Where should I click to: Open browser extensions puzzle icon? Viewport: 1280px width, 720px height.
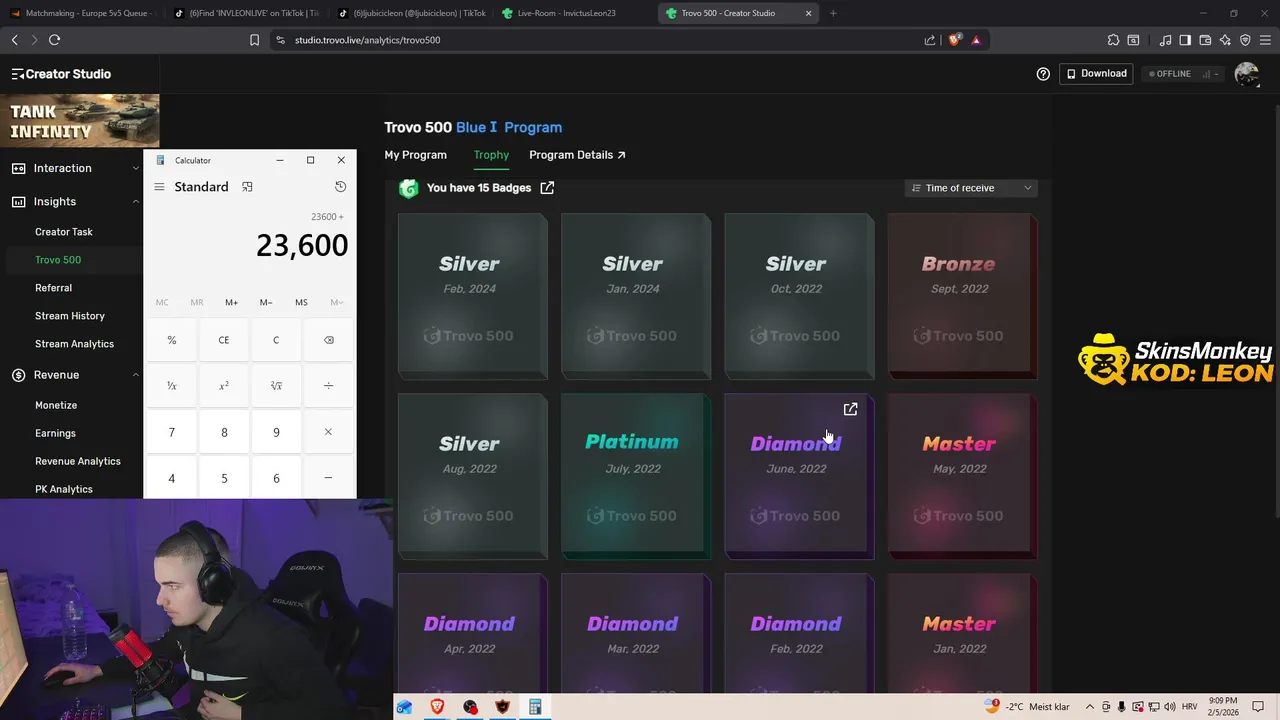[1113, 40]
